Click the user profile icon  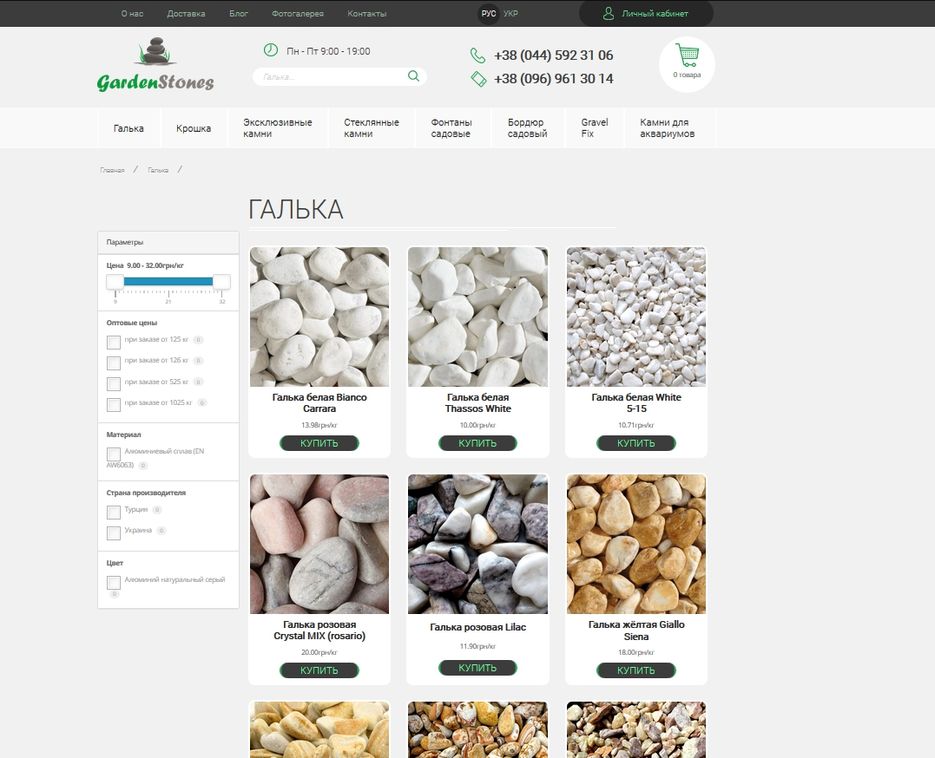tap(608, 13)
